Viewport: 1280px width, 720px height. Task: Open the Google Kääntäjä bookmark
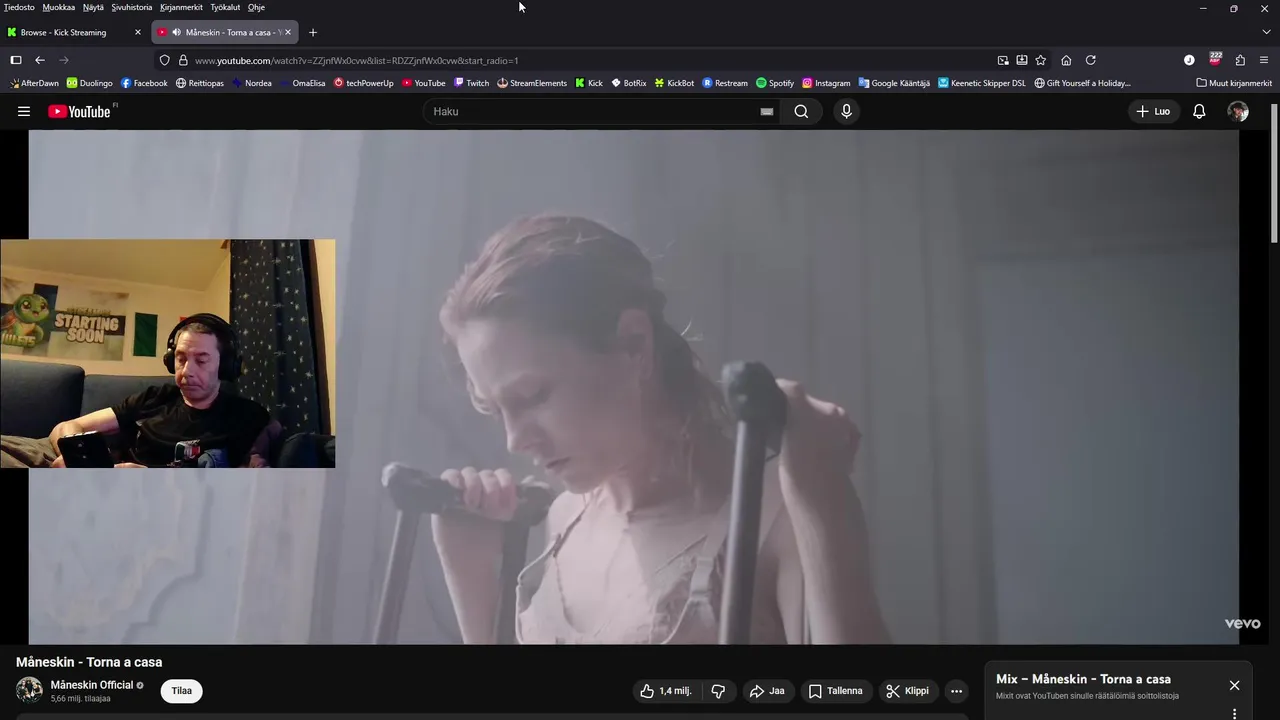pos(894,83)
